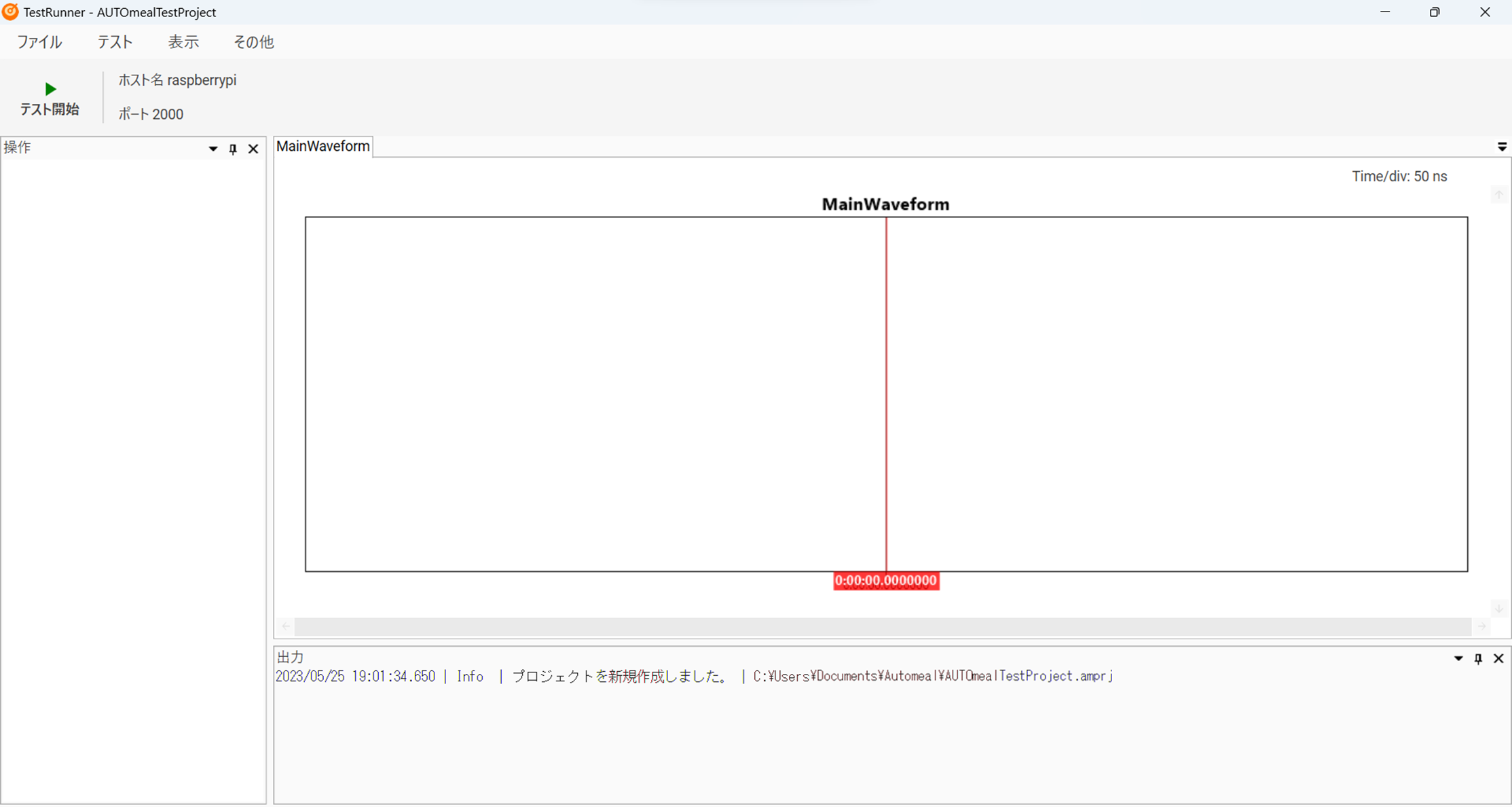Pin the 出力 output panel
This screenshot has height=807, width=1512.
coord(1478,658)
